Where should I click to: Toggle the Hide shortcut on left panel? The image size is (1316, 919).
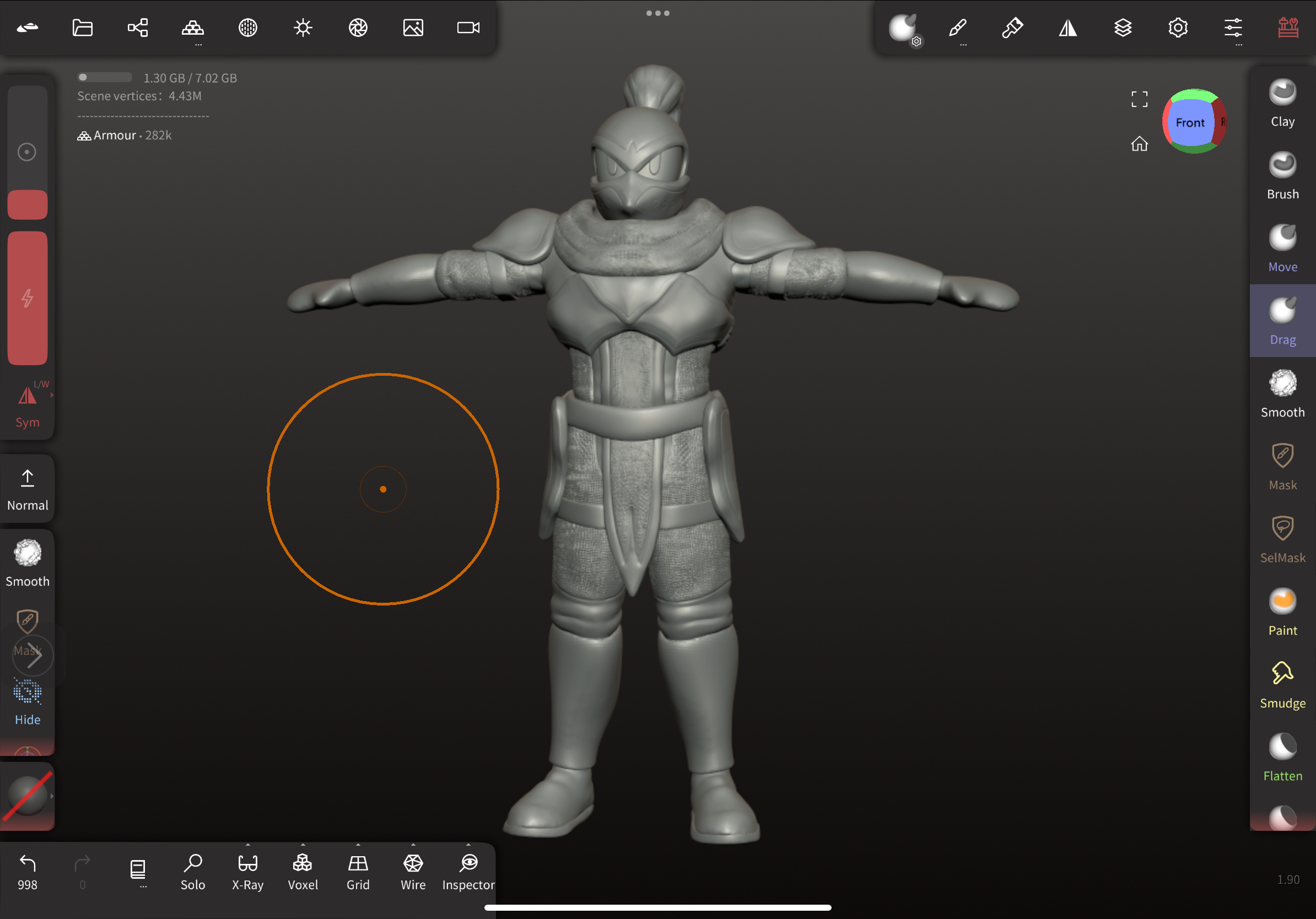28,702
